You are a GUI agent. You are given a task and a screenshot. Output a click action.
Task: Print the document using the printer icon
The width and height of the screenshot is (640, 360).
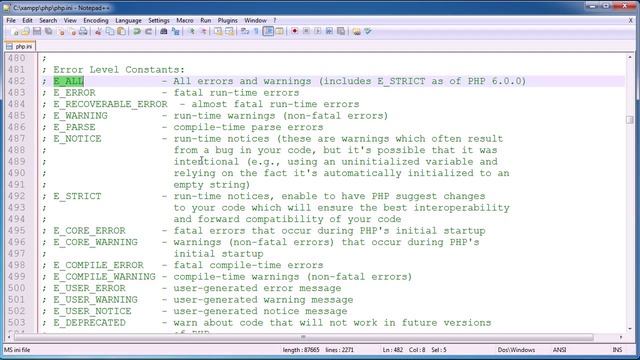(x=83, y=31)
